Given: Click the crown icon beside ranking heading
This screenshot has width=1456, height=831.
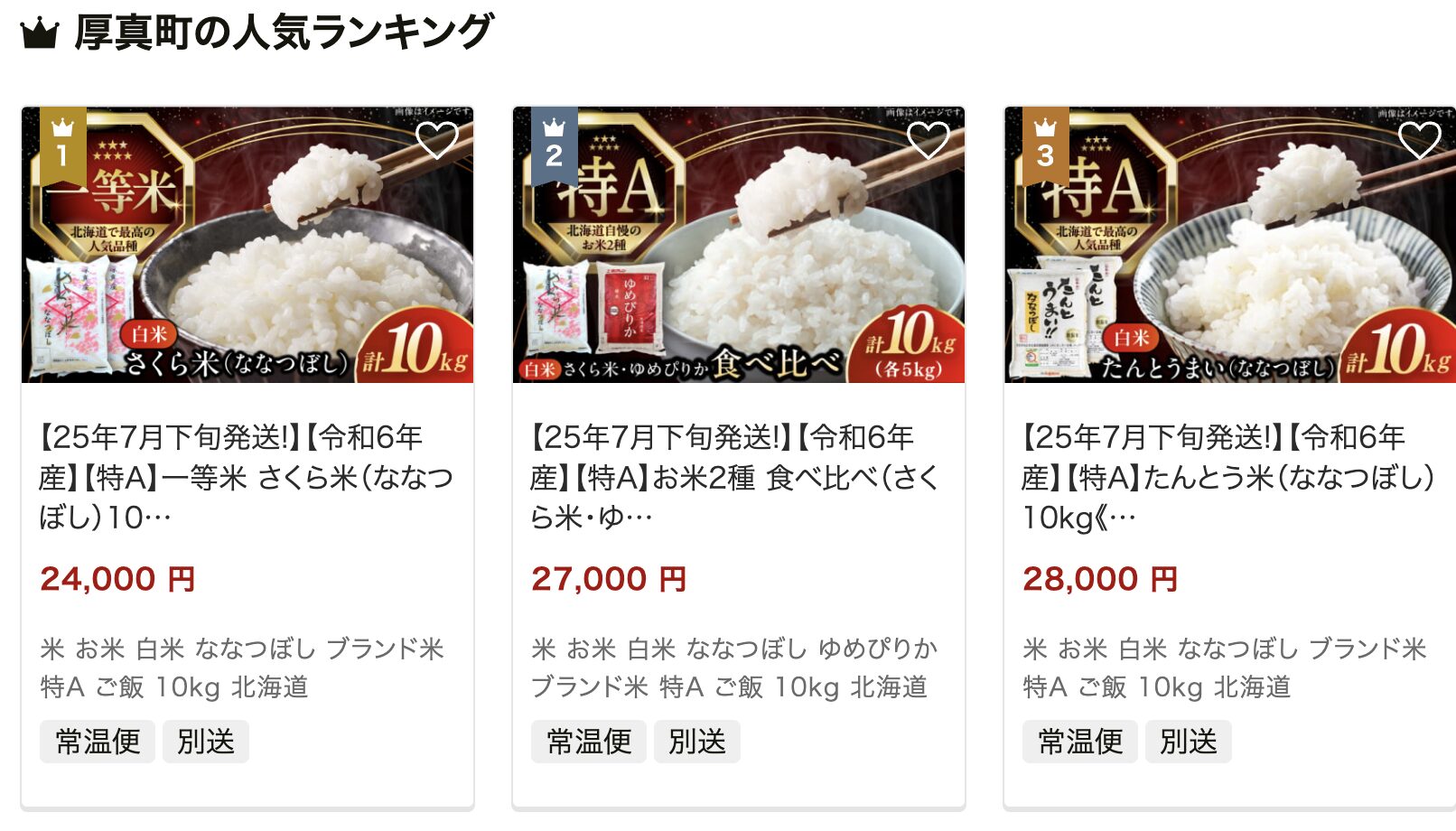Looking at the screenshot, I should pos(40,34).
